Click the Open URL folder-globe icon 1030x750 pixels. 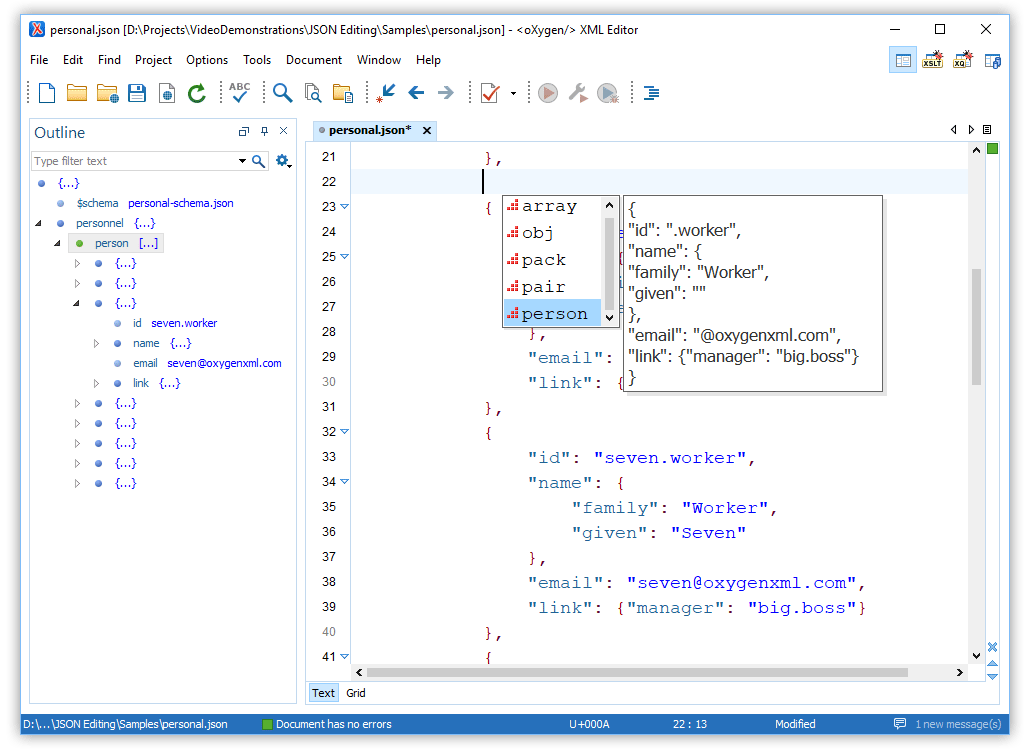coord(107,93)
